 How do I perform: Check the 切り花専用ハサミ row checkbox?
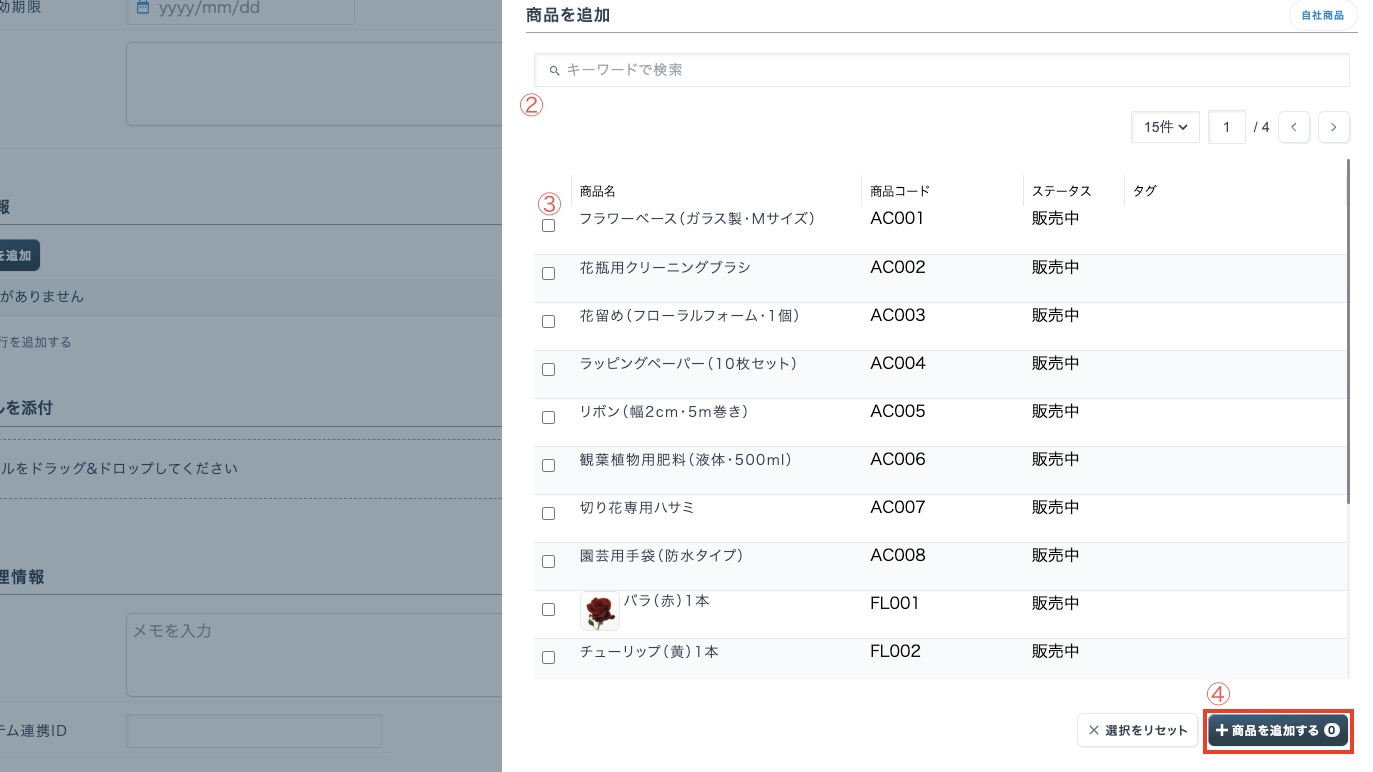coord(548,513)
